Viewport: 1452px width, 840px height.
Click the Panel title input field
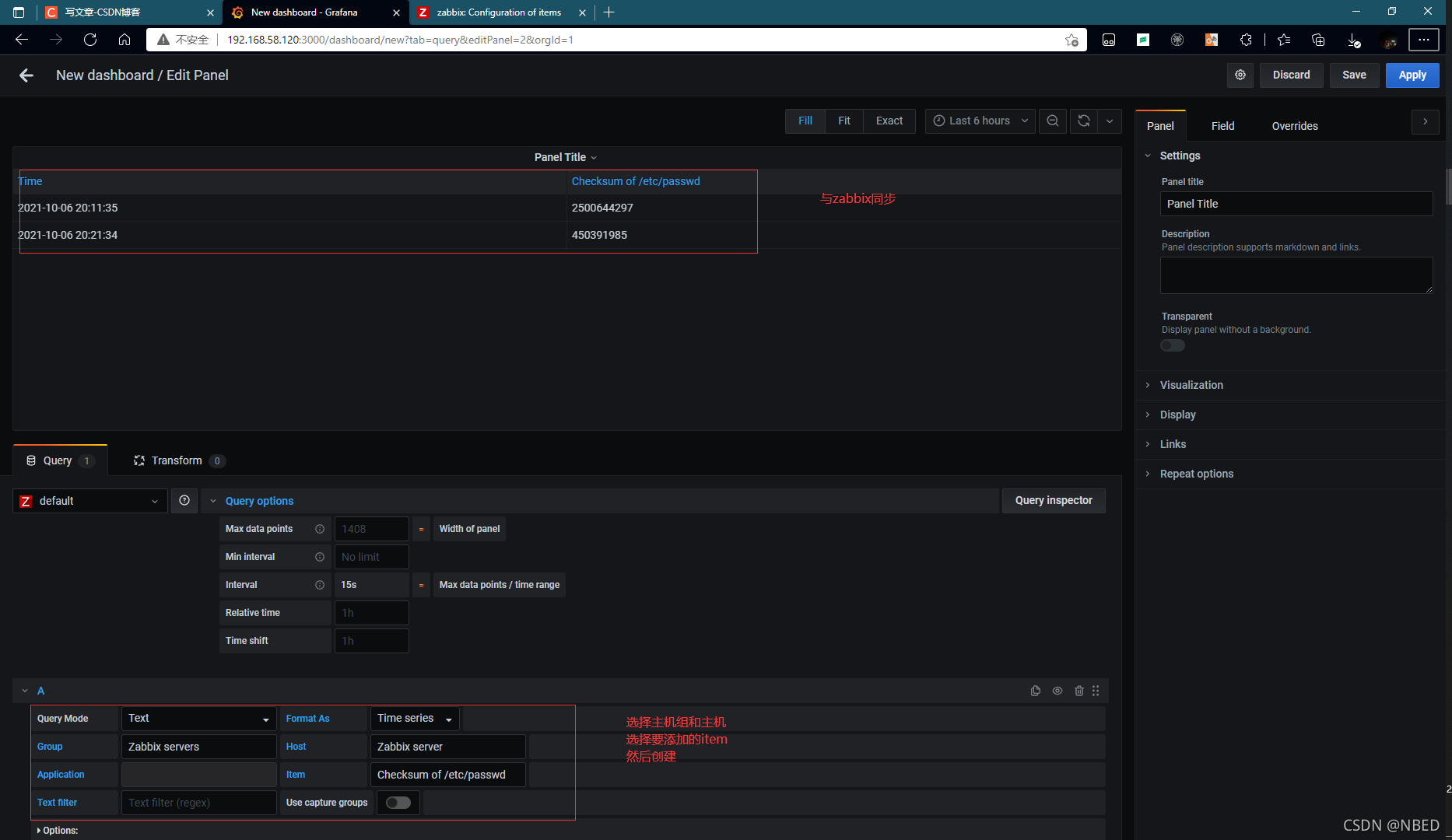(1296, 204)
